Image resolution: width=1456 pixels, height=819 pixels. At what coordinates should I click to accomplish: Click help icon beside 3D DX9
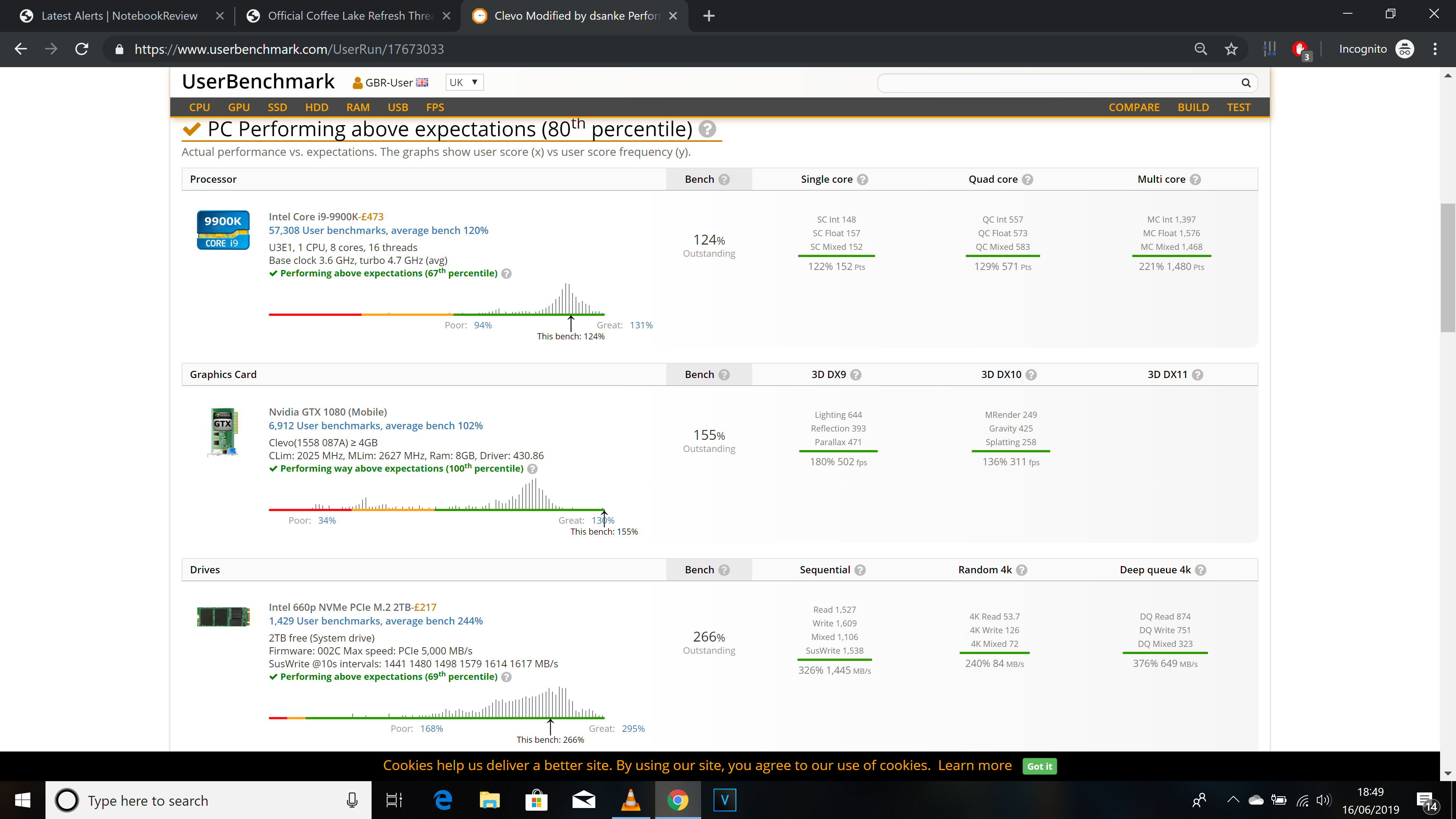(856, 375)
